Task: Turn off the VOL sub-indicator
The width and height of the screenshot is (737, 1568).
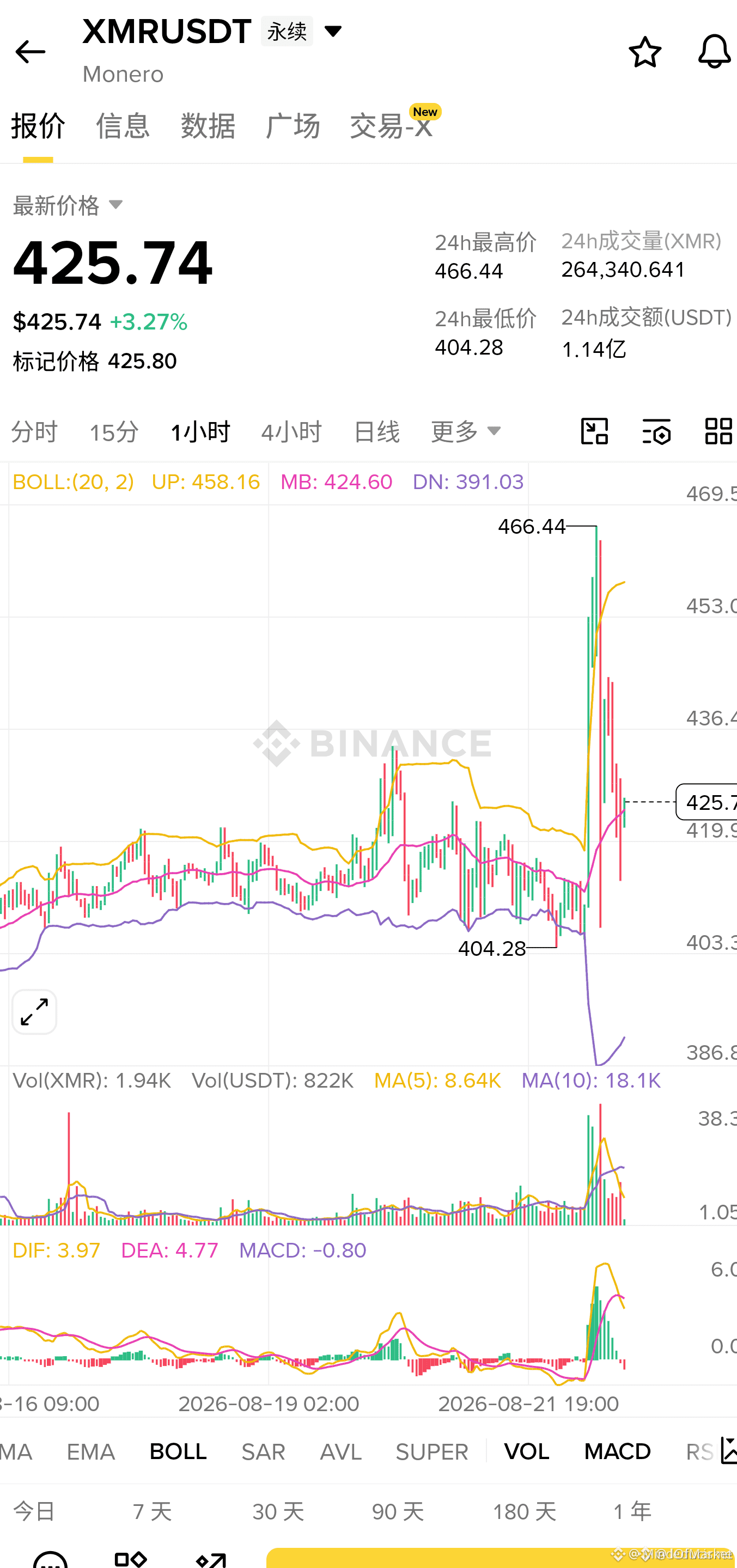Action: (527, 1452)
